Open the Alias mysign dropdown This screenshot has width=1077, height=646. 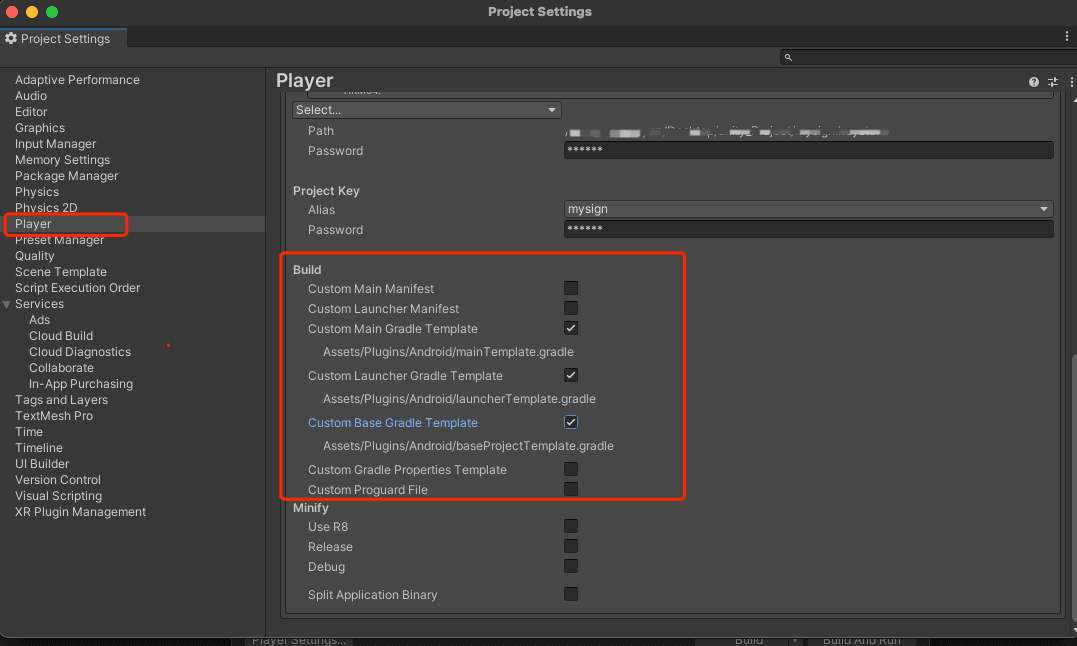808,209
